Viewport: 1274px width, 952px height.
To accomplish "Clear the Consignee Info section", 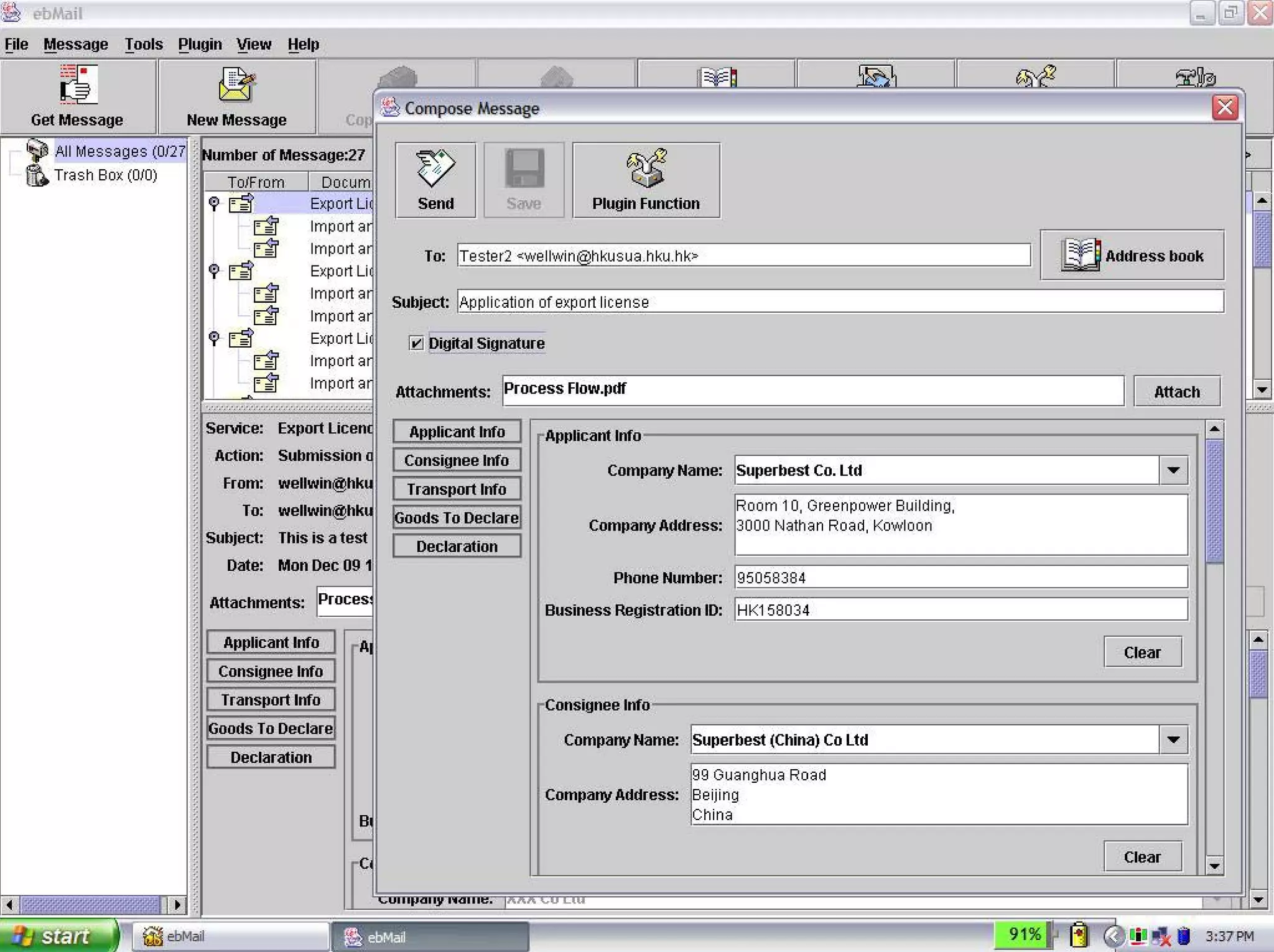I will pos(1142,857).
